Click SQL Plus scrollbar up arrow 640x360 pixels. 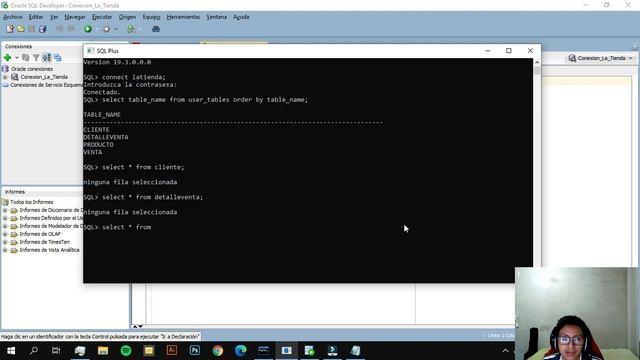(537, 62)
